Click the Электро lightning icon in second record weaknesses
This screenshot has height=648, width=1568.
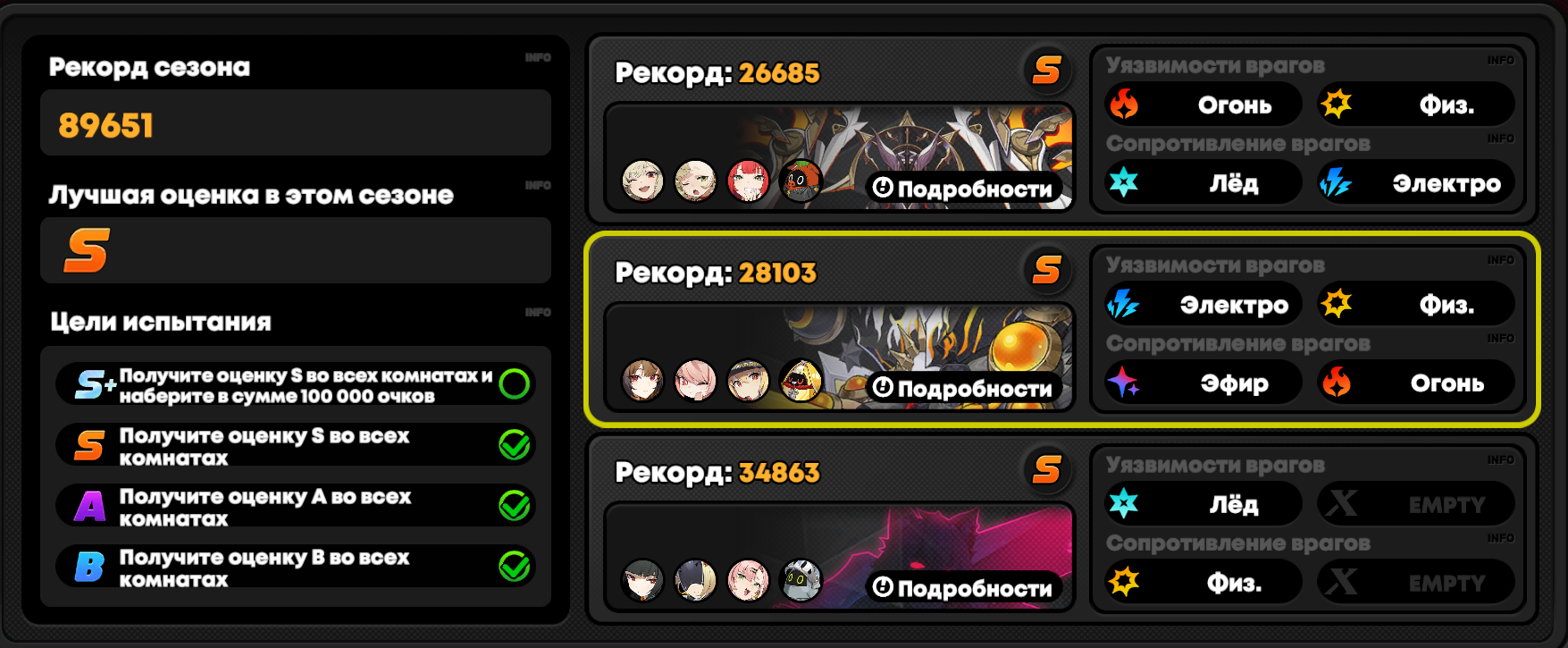click(1123, 305)
